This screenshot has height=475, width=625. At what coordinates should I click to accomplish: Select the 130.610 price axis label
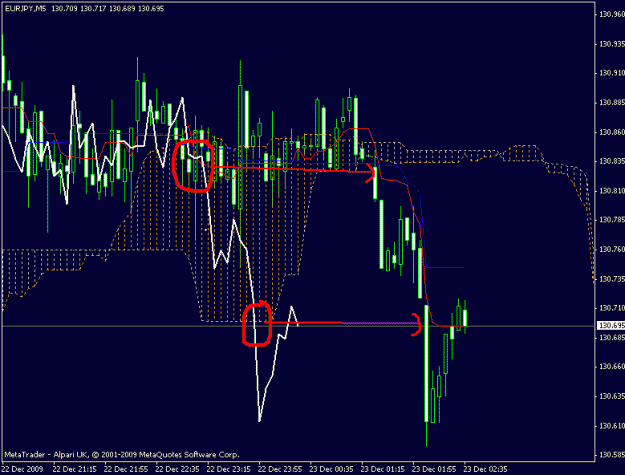click(x=612, y=426)
